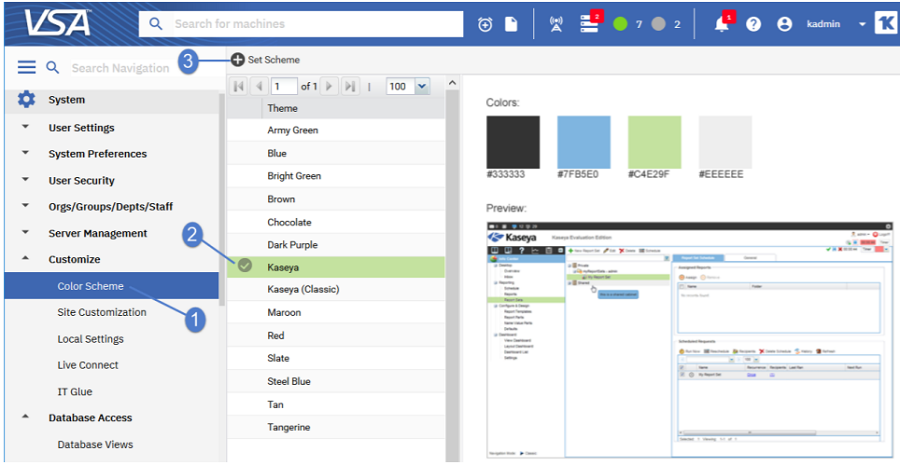
Task: Click the alarm clock icon in header
Action: coord(486,24)
